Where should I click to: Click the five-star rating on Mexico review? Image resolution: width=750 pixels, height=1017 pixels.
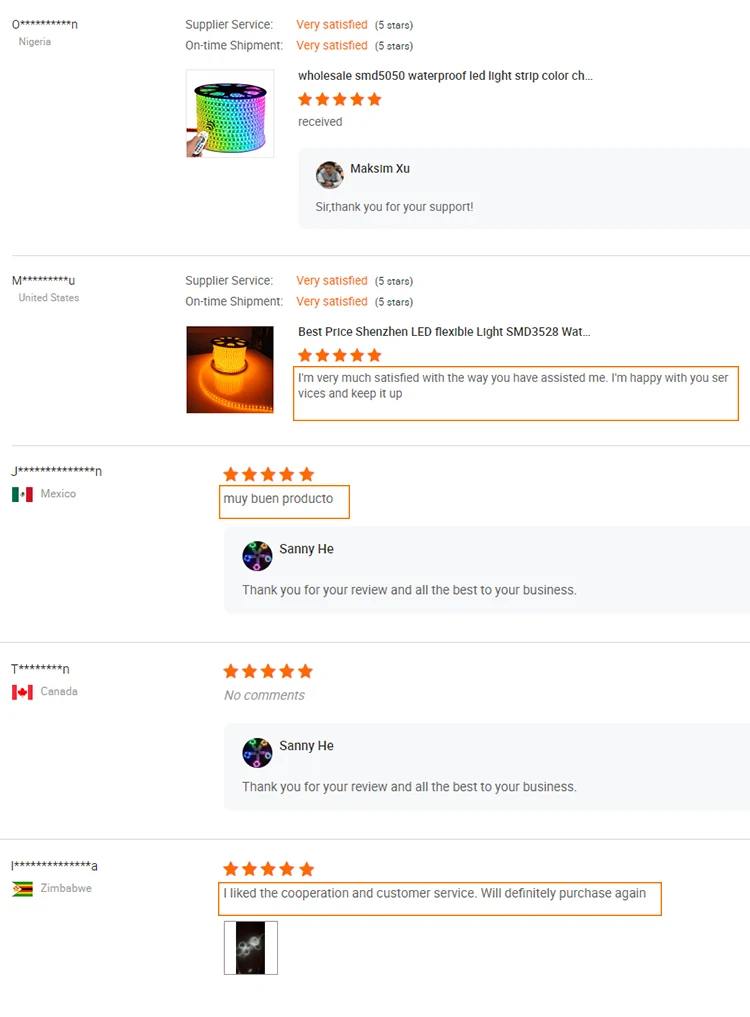coord(269,475)
